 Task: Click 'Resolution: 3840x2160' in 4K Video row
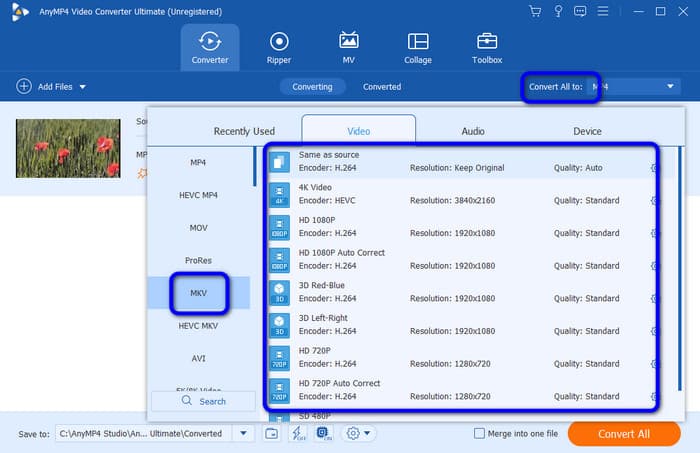pyautogui.click(x=452, y=200)
